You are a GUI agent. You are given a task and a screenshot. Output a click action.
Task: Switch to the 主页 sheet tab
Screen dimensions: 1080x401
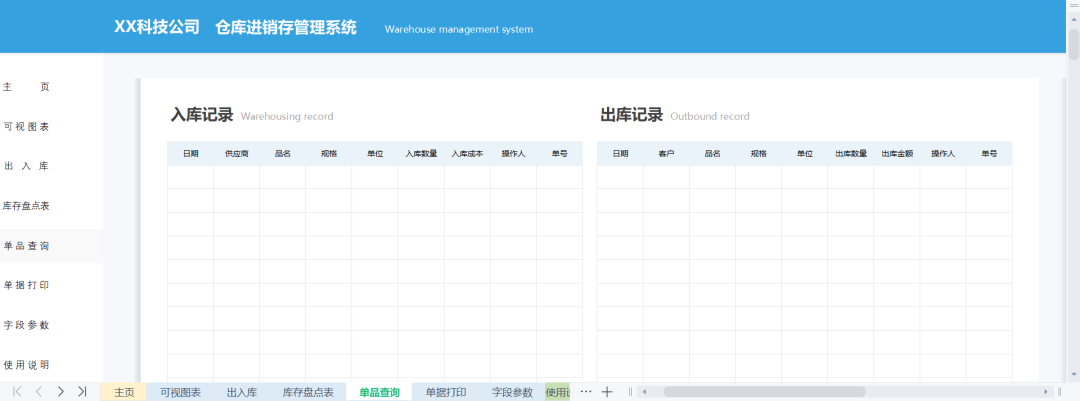point(124,392)
